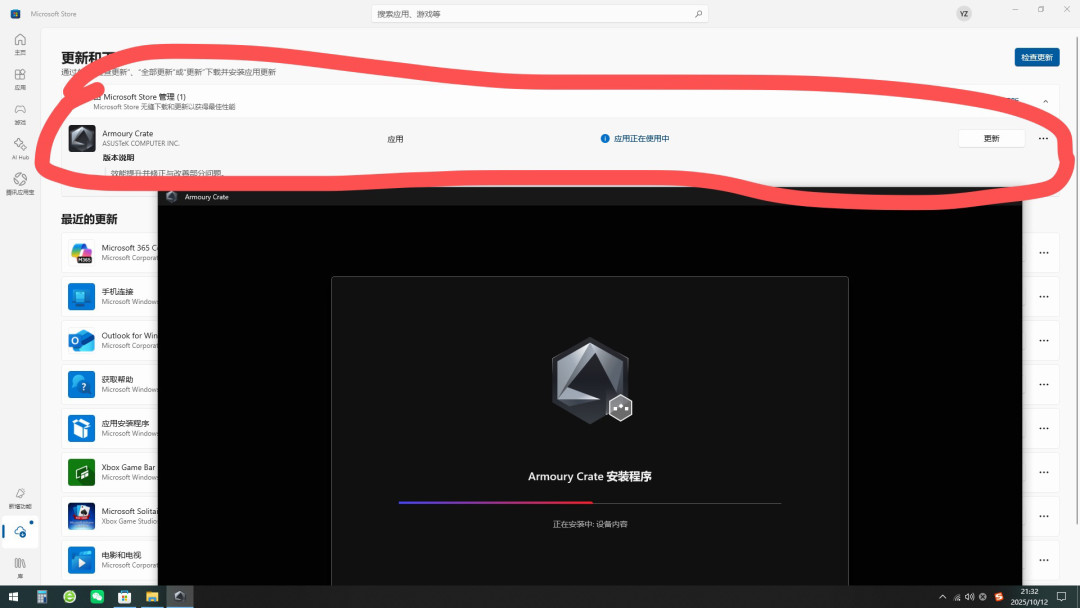Click the Armoury Crate installer progress bar
Image resolution: width=1080 pixels, height=608 pixels.
pos(590,503)
